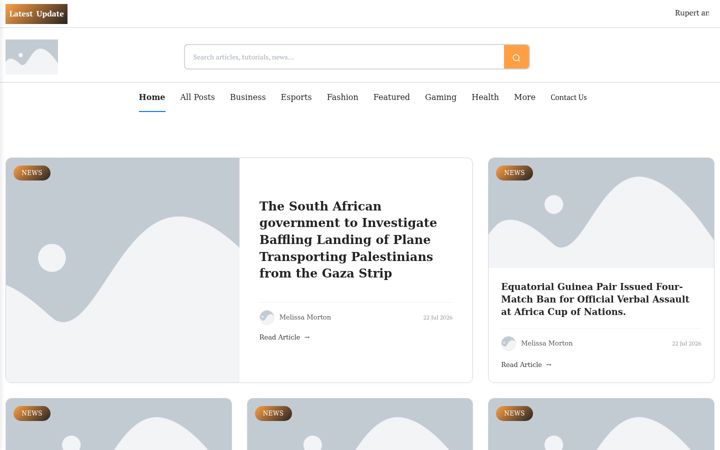Click Read Article under the Gaza Strip story
Screen dimensions: 720x450
(x=285, y=337)
